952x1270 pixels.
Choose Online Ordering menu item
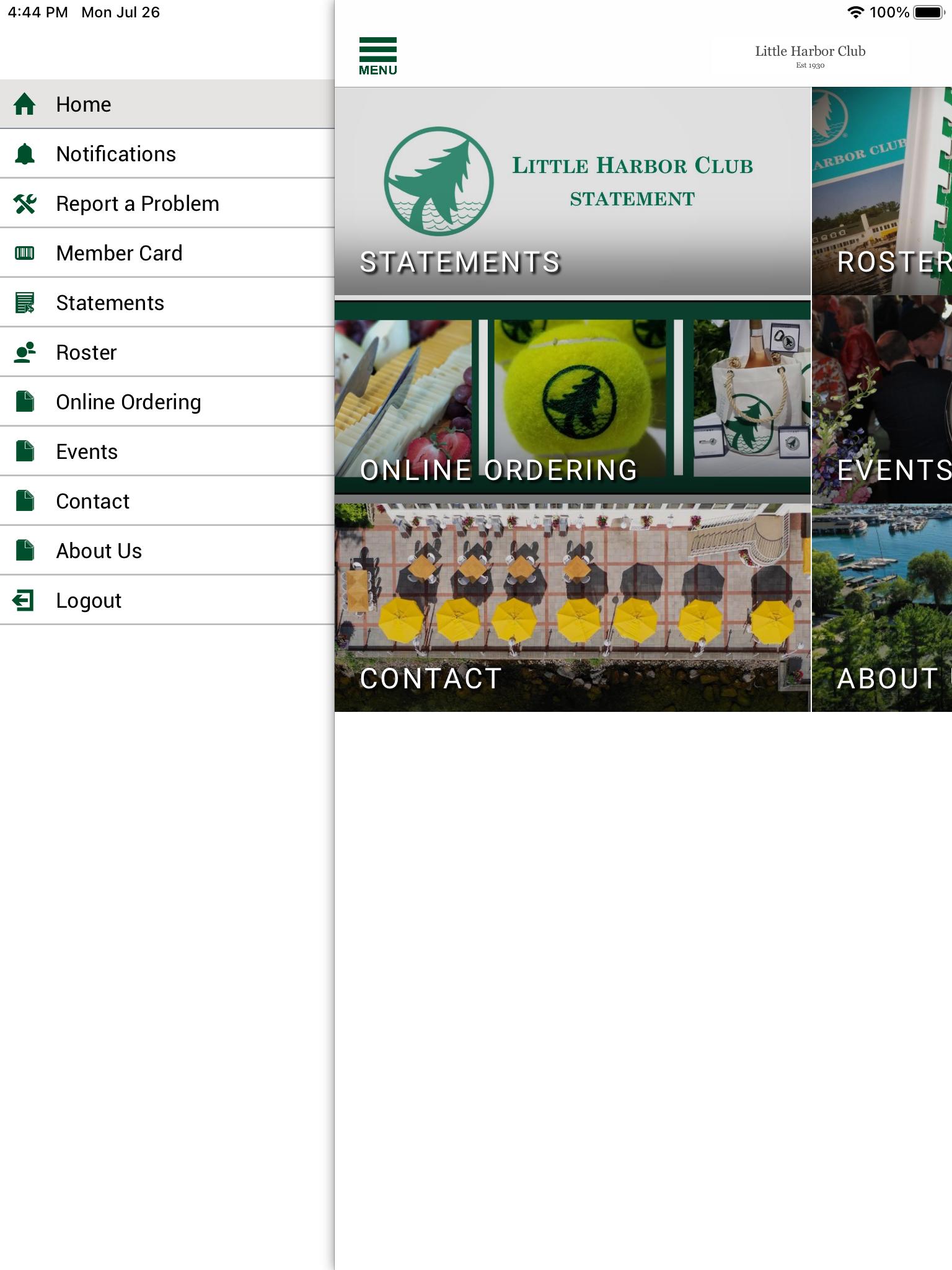point(167,402)
